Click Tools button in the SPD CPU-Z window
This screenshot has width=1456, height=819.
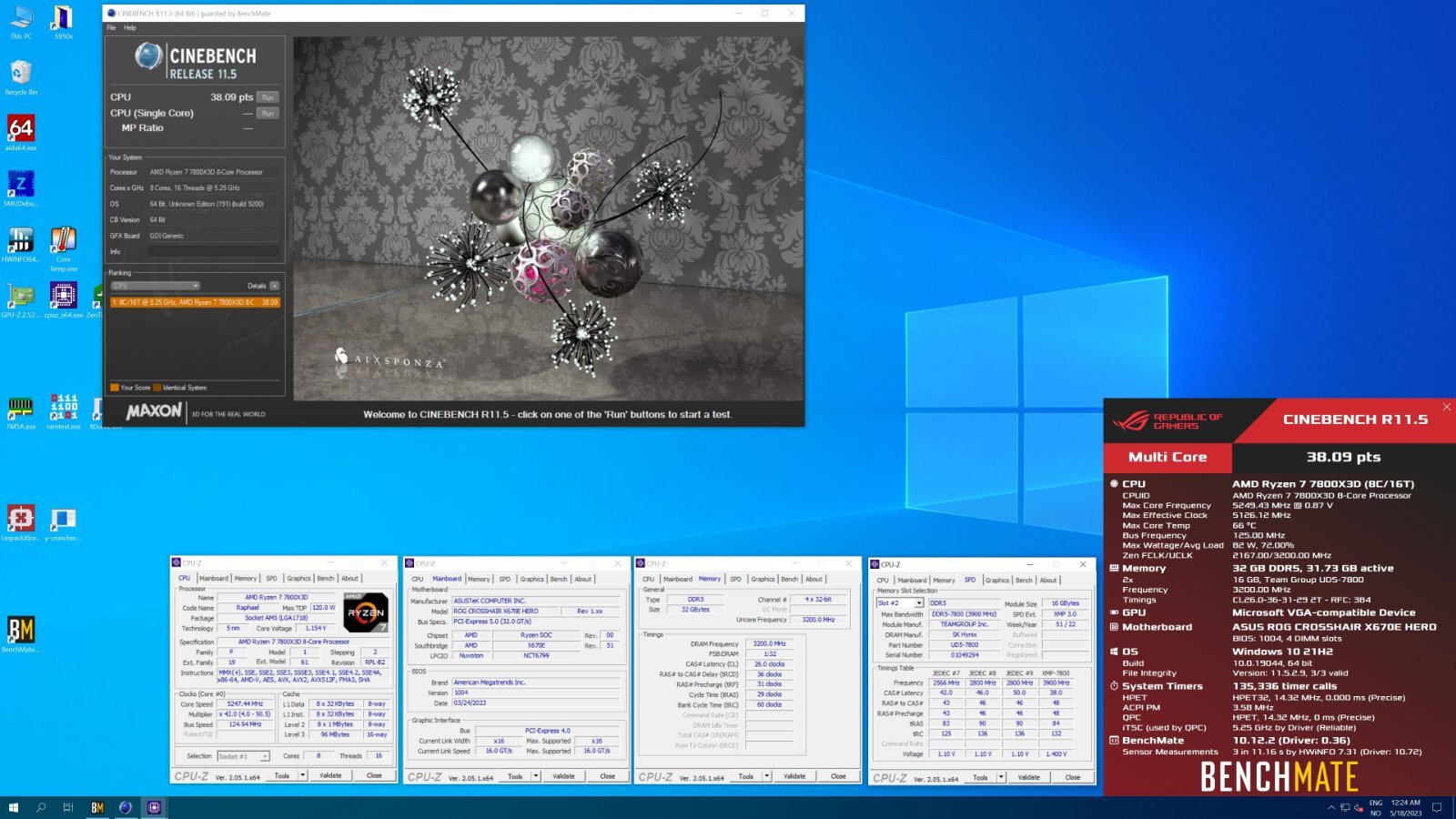pyautogui.click(x=980, y=777)
